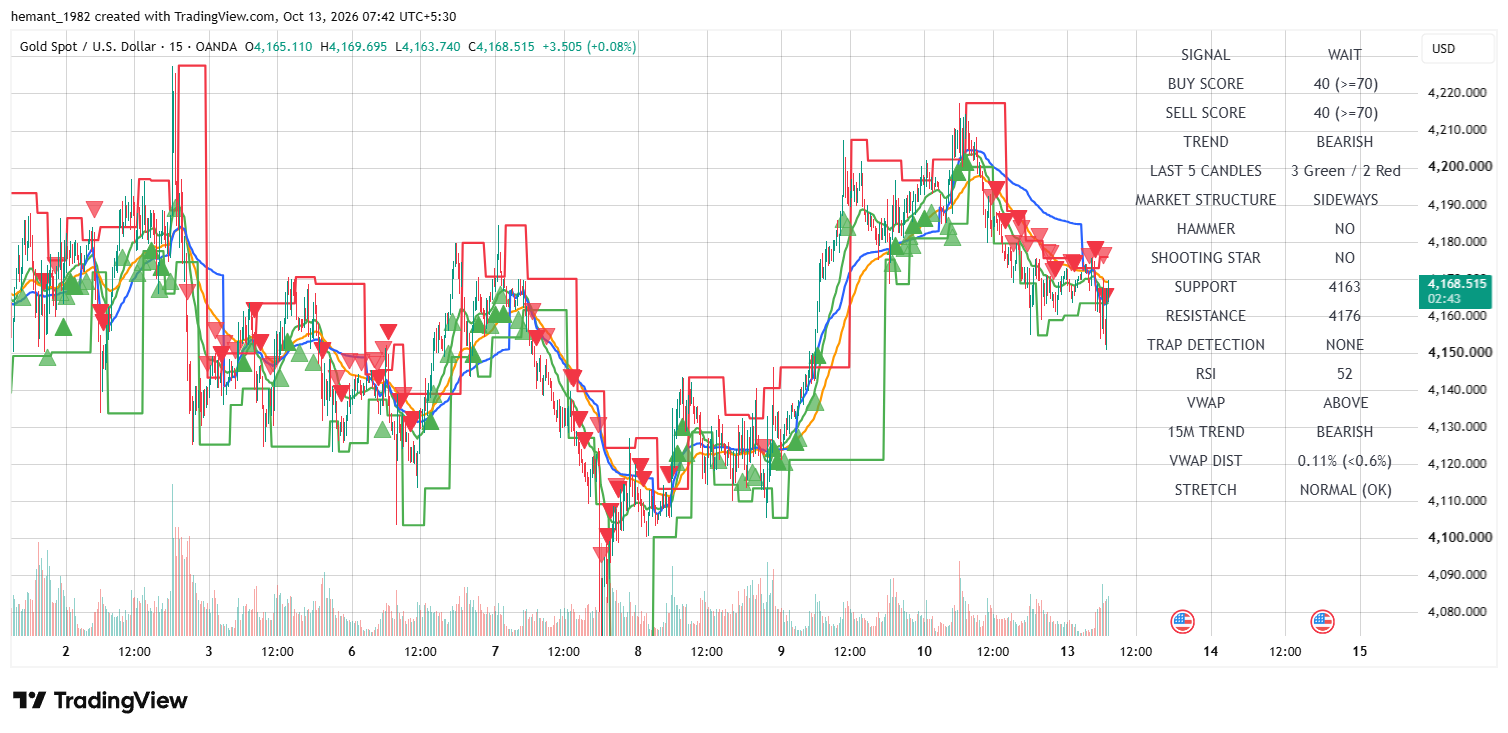Viewport: 1508px width, 733px height.
Task: Click the 3 Green / 2 Red value
Action: [1345, 171]
